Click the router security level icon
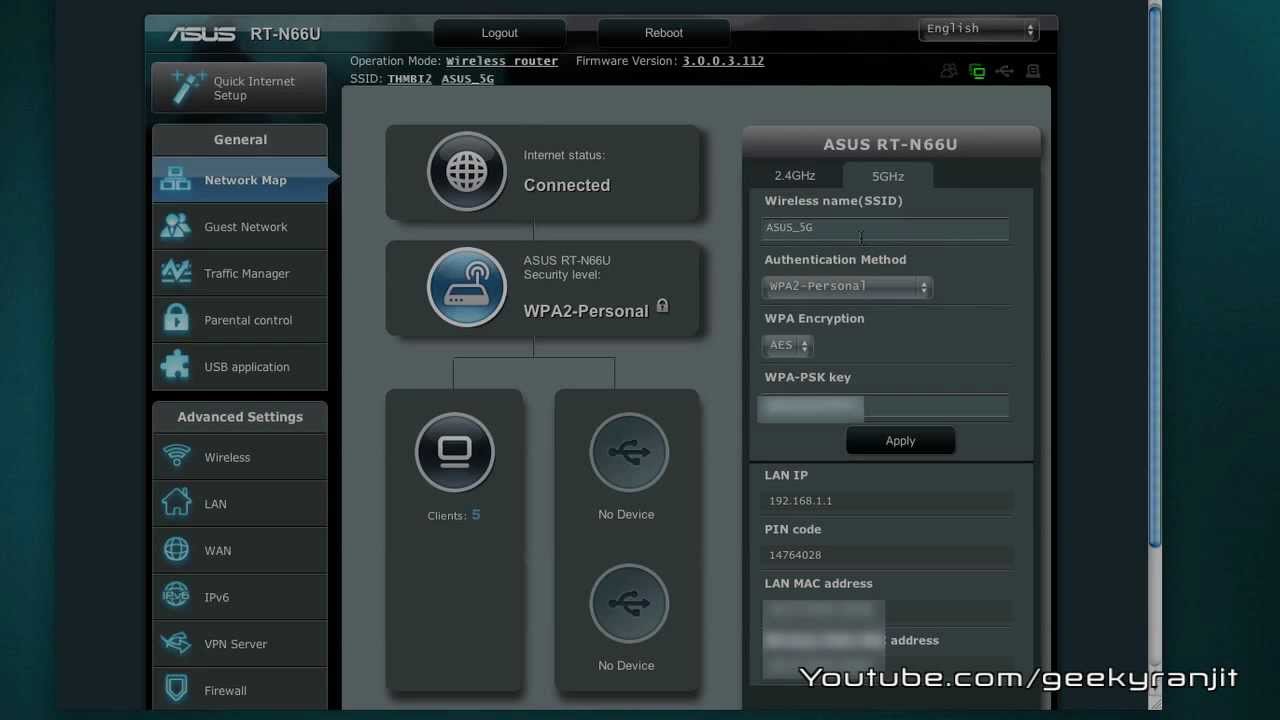1280x720 pixels. [467, 287]
